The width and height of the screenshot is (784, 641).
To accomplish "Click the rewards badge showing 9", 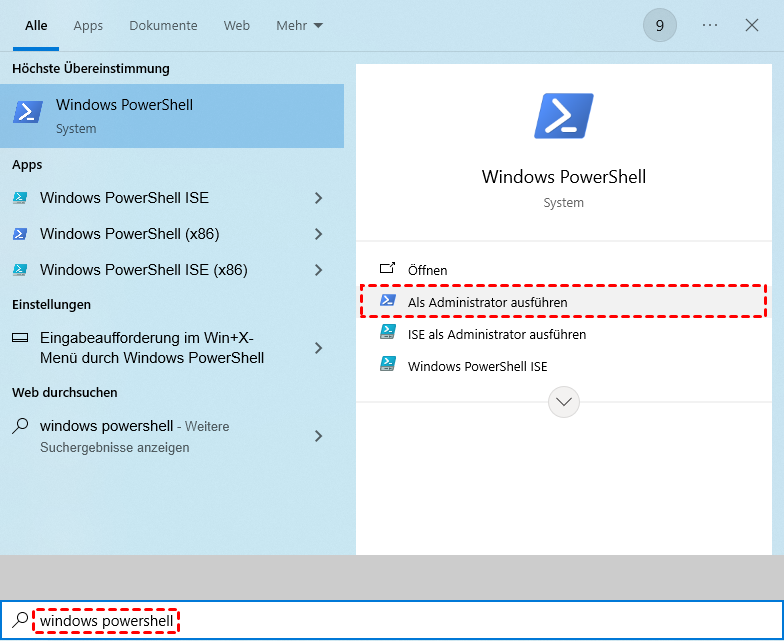I will [x=660, y=25].
